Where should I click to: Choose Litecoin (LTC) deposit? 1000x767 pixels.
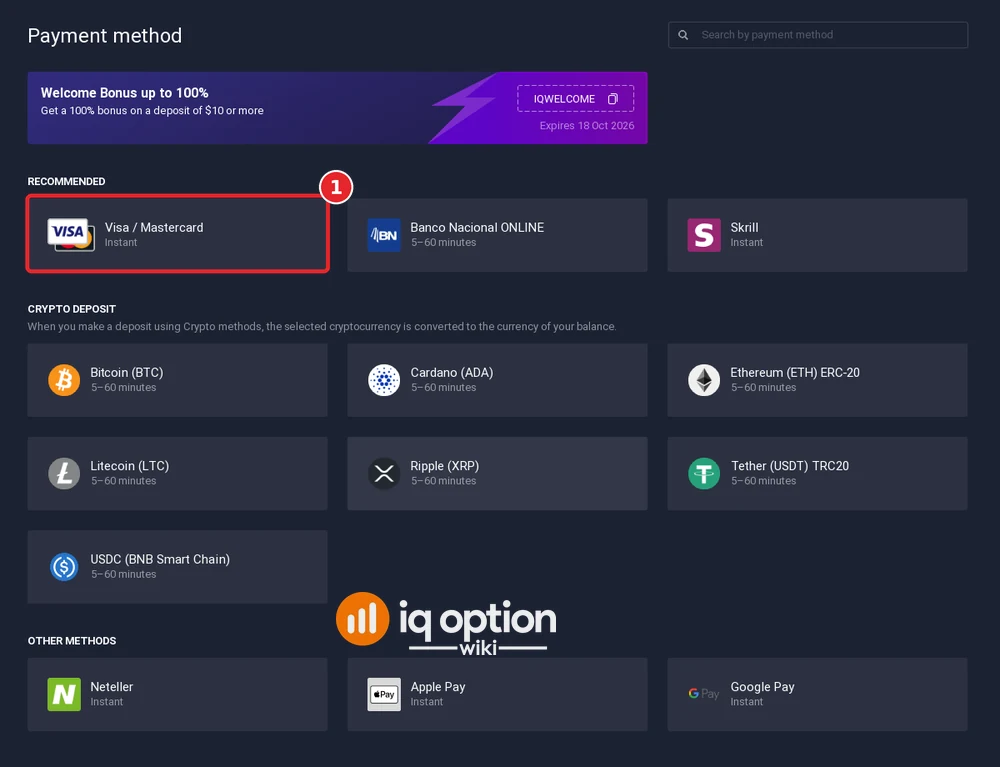coord(177,473)
